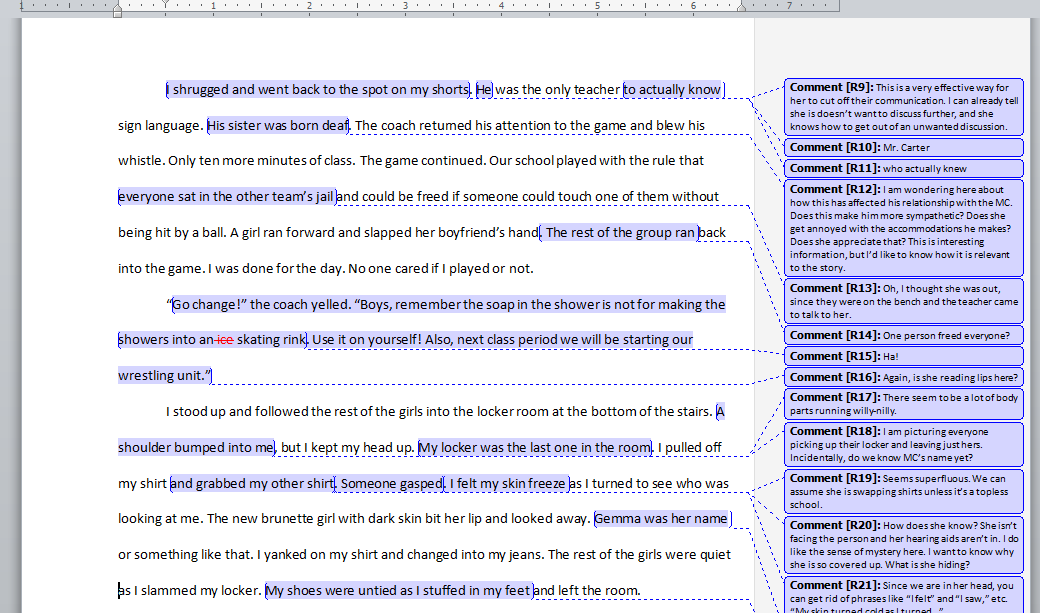This screenshot has width=1040, height=613.
Task: Click Comment R13 'I thought she was out'
Action: pyautogui.click(x=903, y=301)
